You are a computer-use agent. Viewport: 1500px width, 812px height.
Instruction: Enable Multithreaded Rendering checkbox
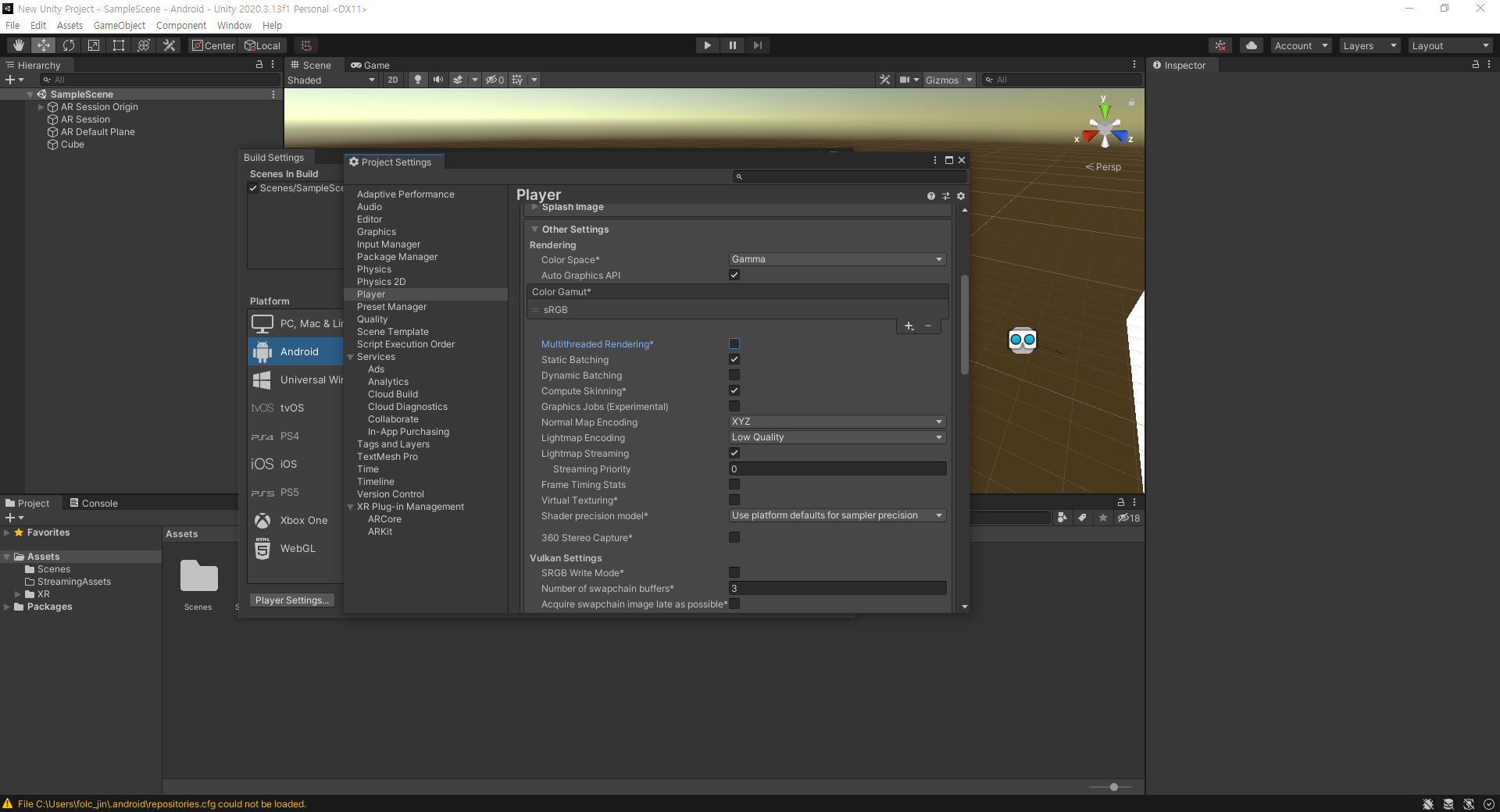[734, 344]
